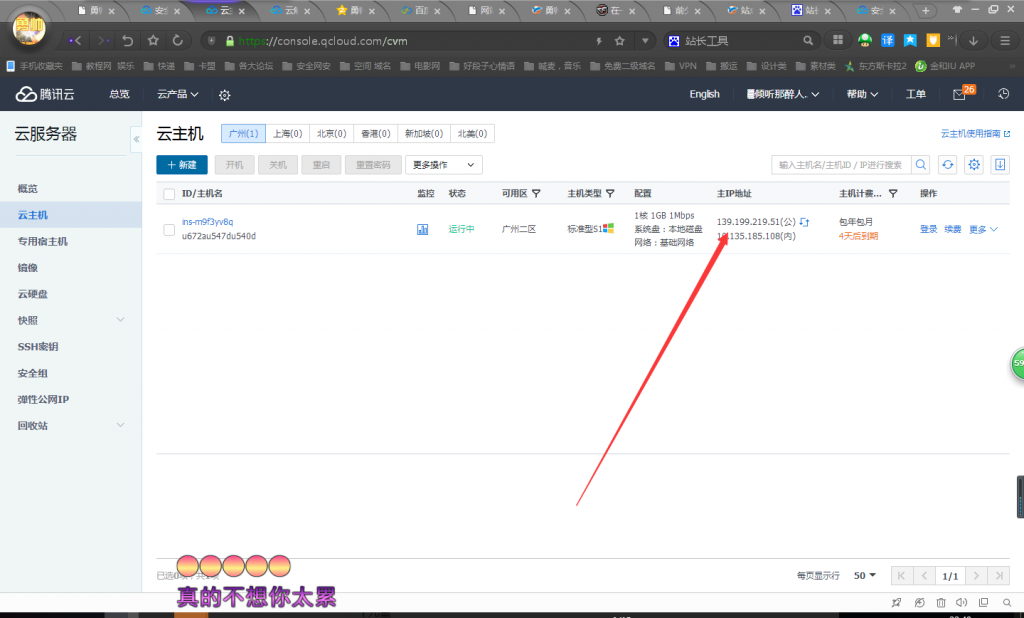Click the search magnifier icon
Screen dimensions: 1024x618
921,165
